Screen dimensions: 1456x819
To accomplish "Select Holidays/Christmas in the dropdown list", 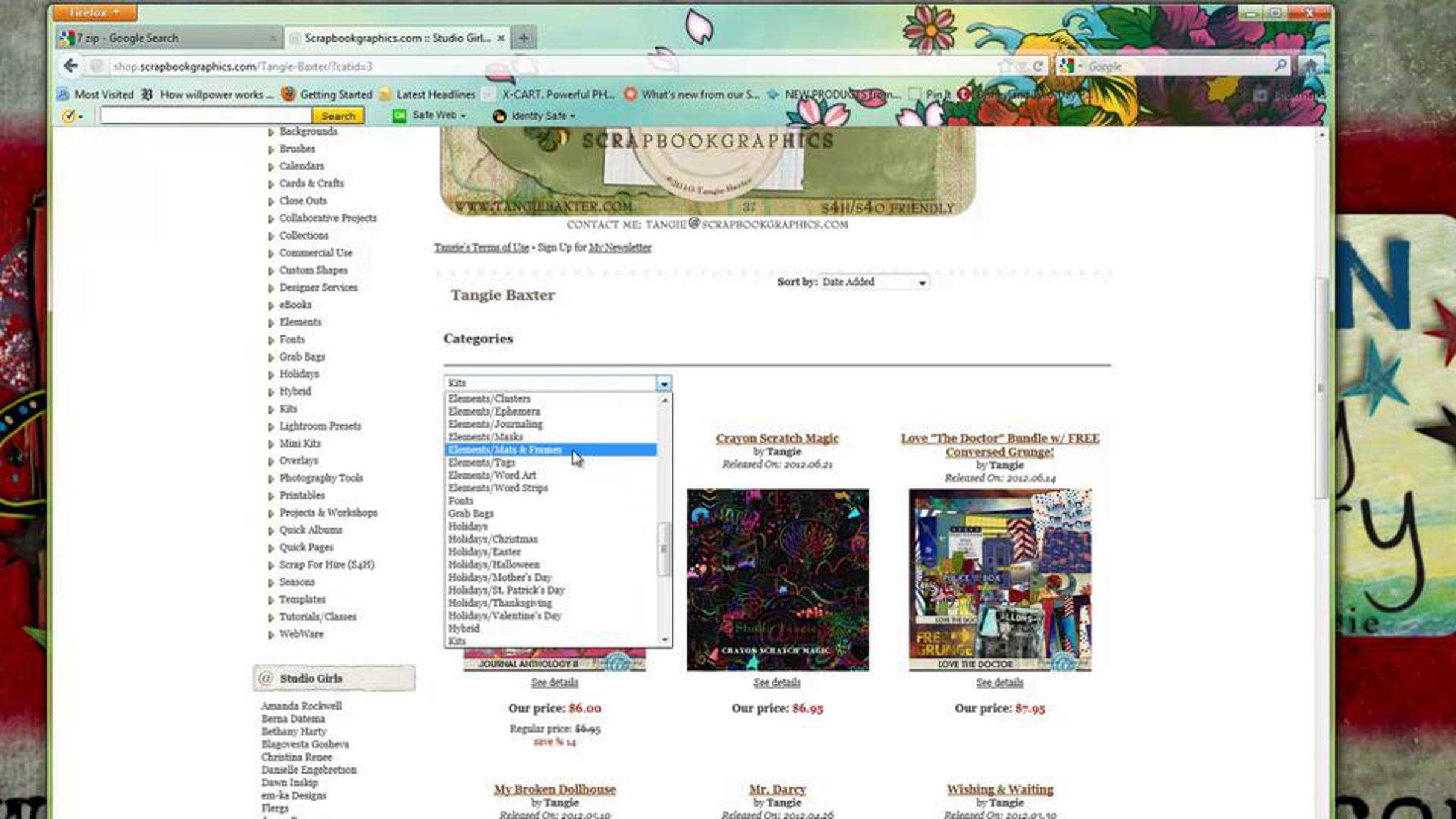I will [x=493, y=539].
